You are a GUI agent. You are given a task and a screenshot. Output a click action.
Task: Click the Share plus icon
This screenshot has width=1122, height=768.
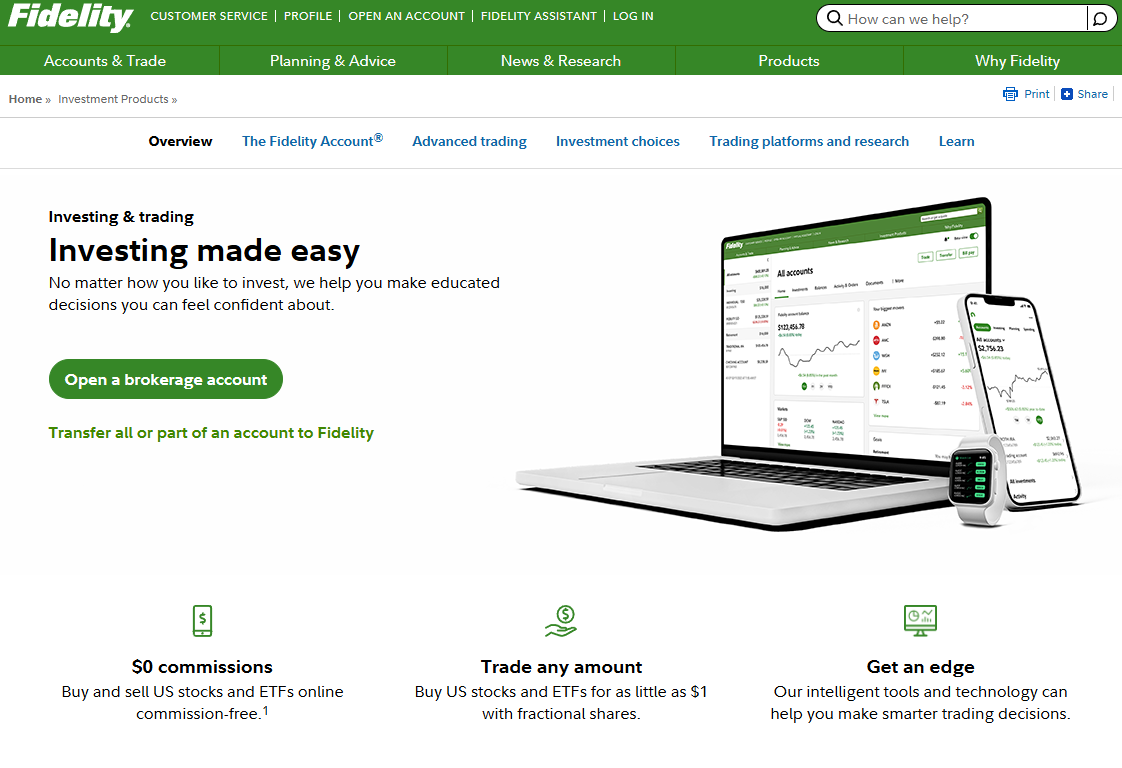1067,94
